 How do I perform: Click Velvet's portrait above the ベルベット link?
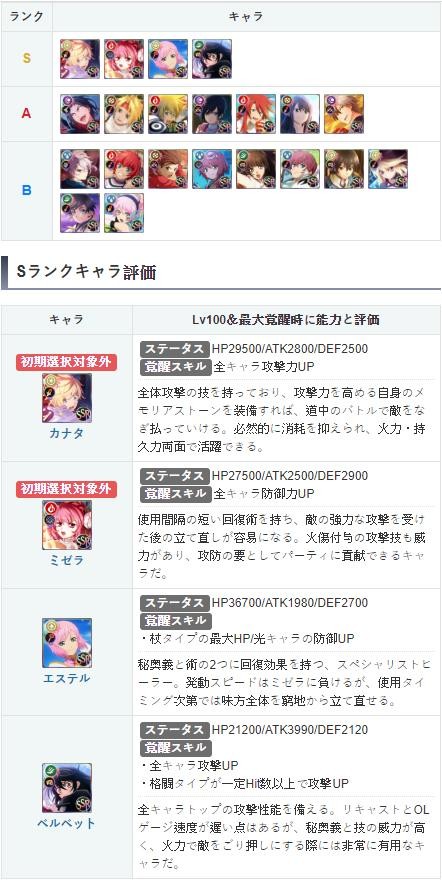[x=66, y=788]
